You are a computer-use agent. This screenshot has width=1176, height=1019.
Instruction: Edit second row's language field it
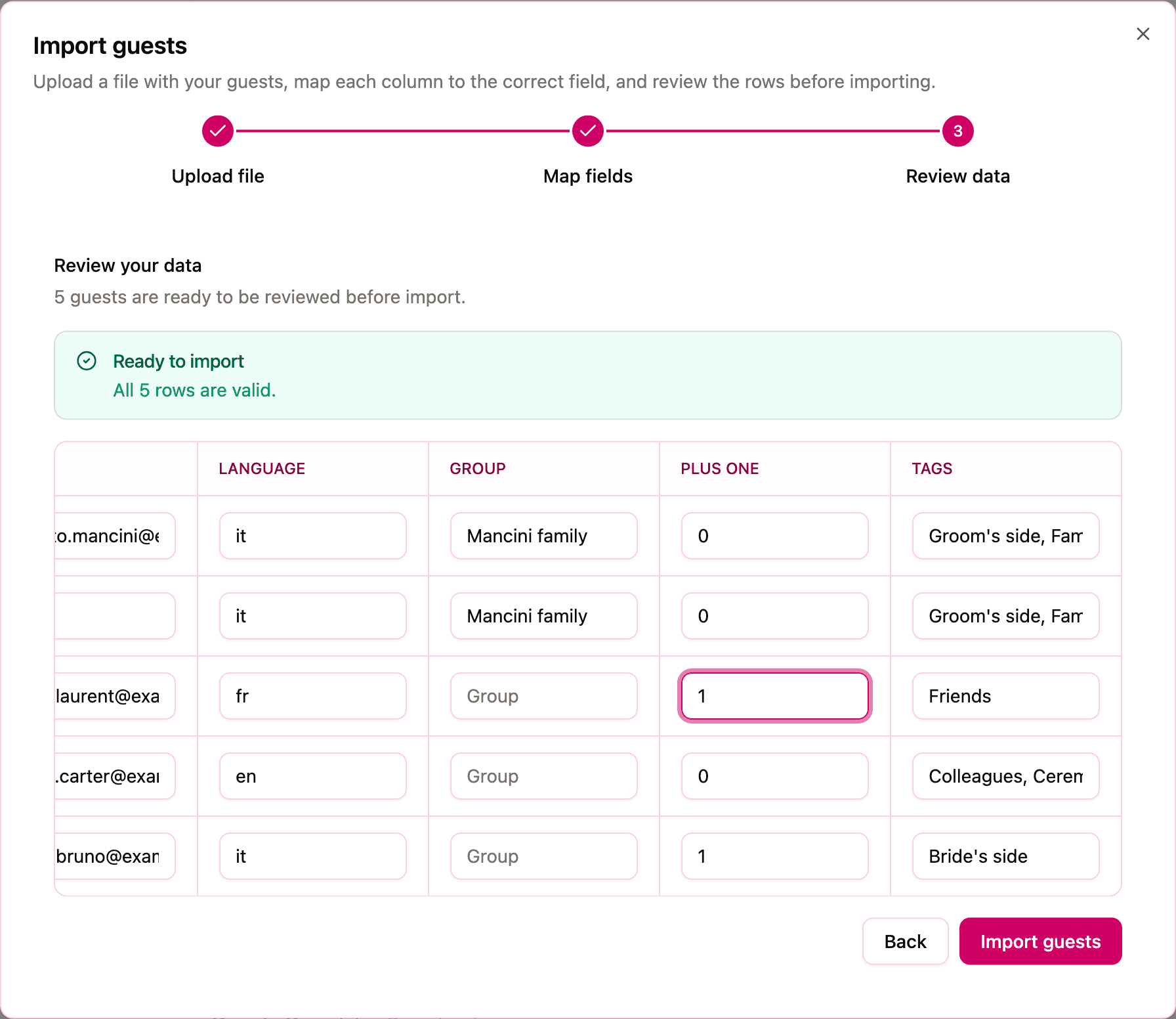[x=313, y=616]
